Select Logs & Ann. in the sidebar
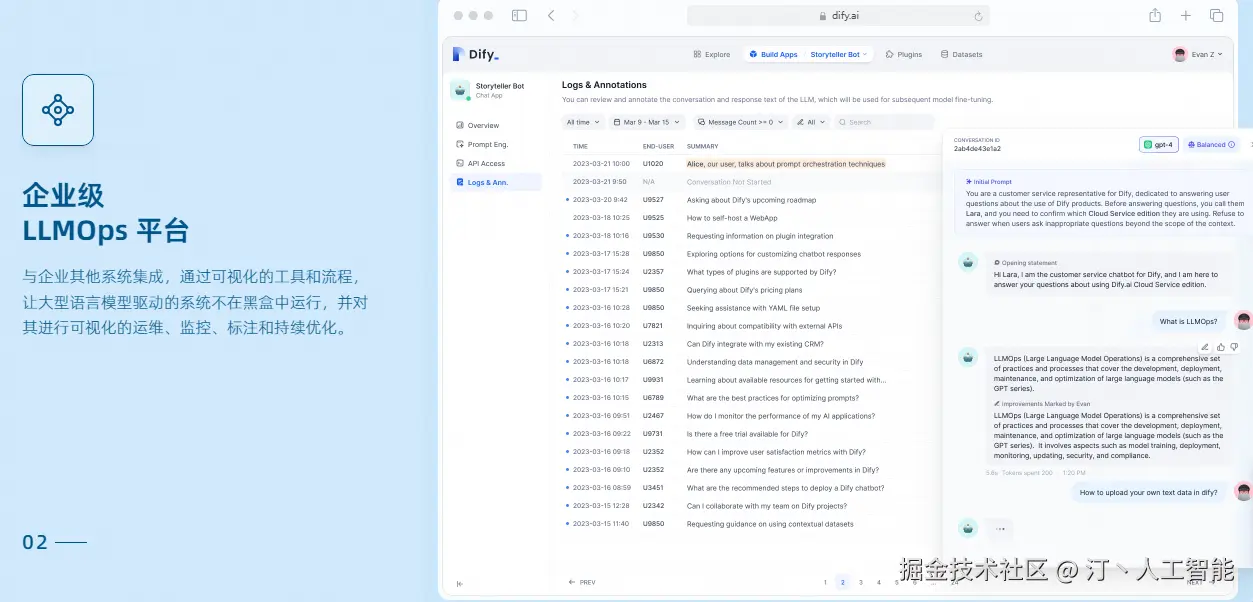Screen dimensions: 1253x602 coord(495,182)
